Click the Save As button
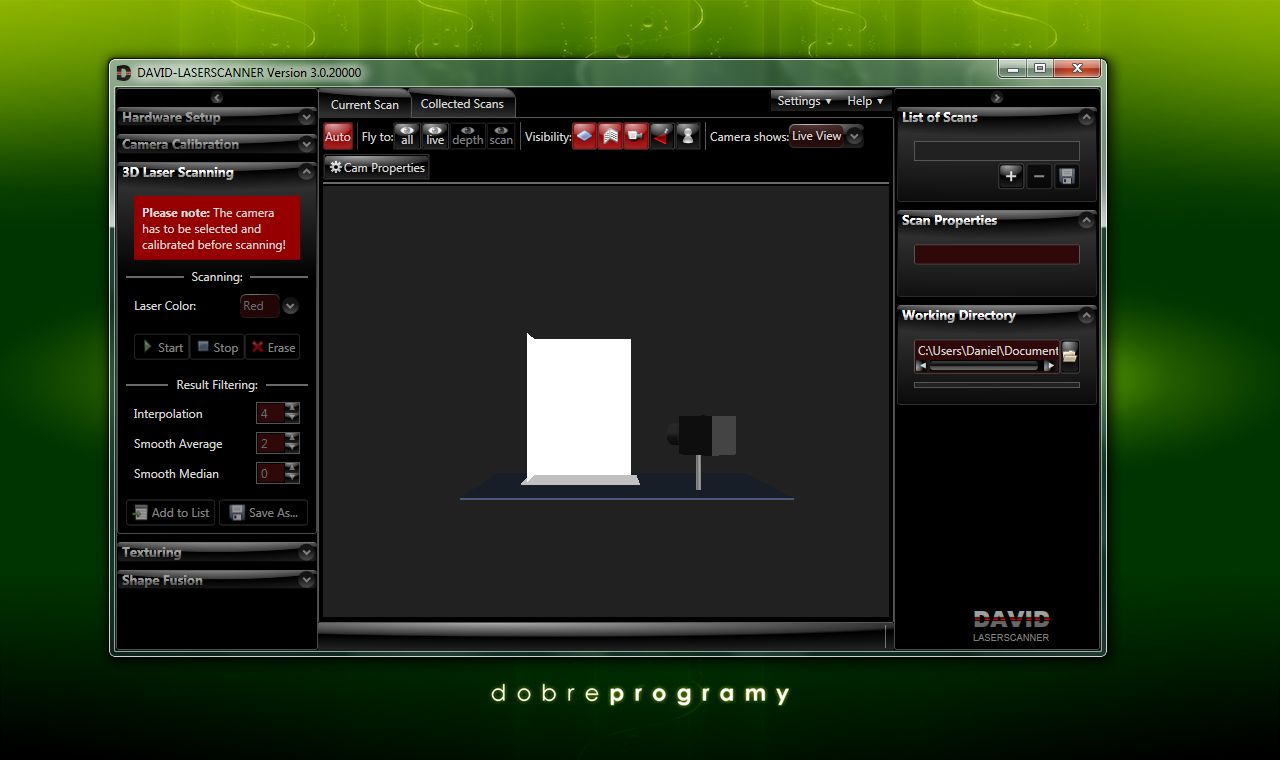 [x=264, y=512]
